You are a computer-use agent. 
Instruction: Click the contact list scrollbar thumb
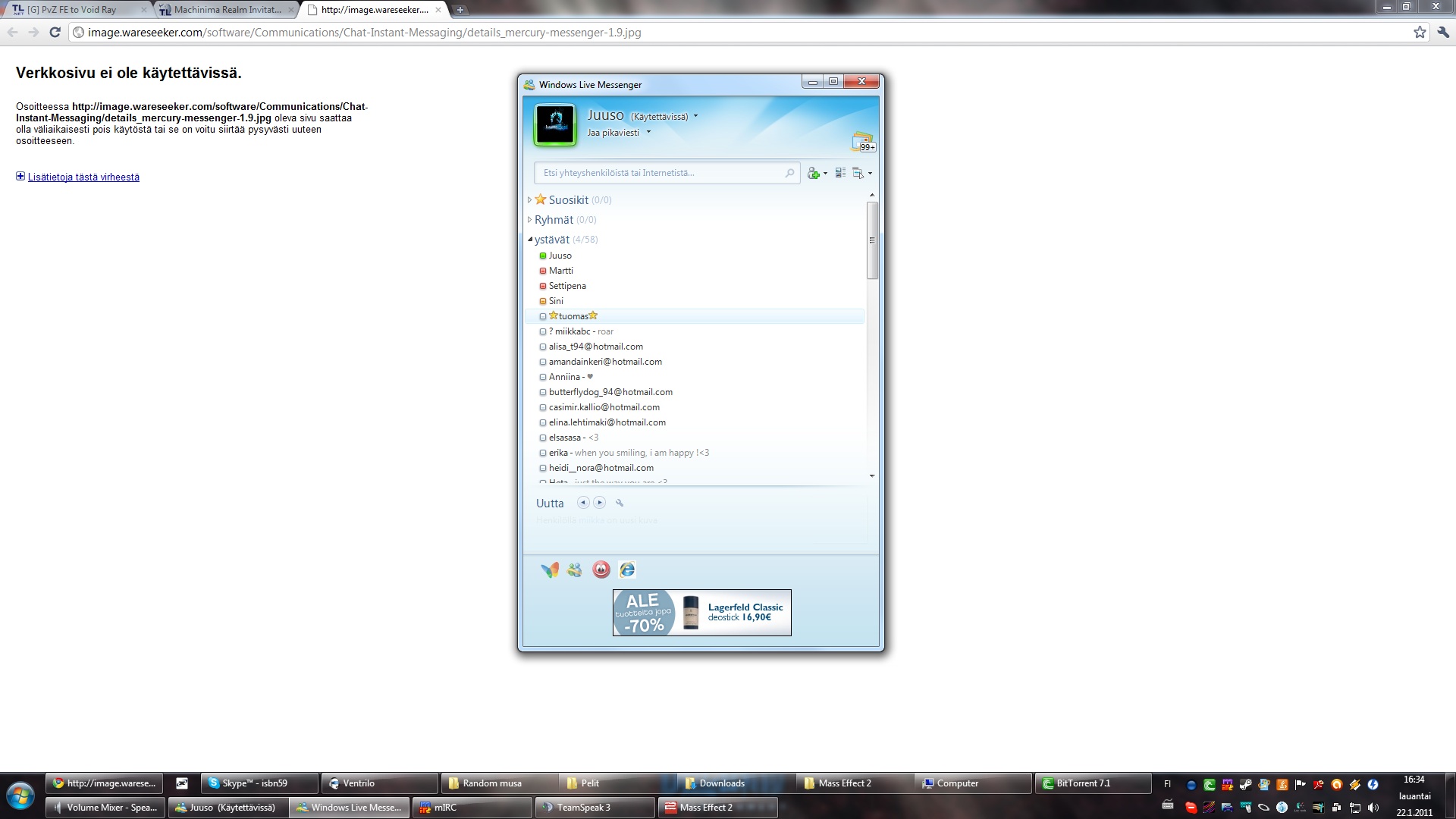pos(872,240)
